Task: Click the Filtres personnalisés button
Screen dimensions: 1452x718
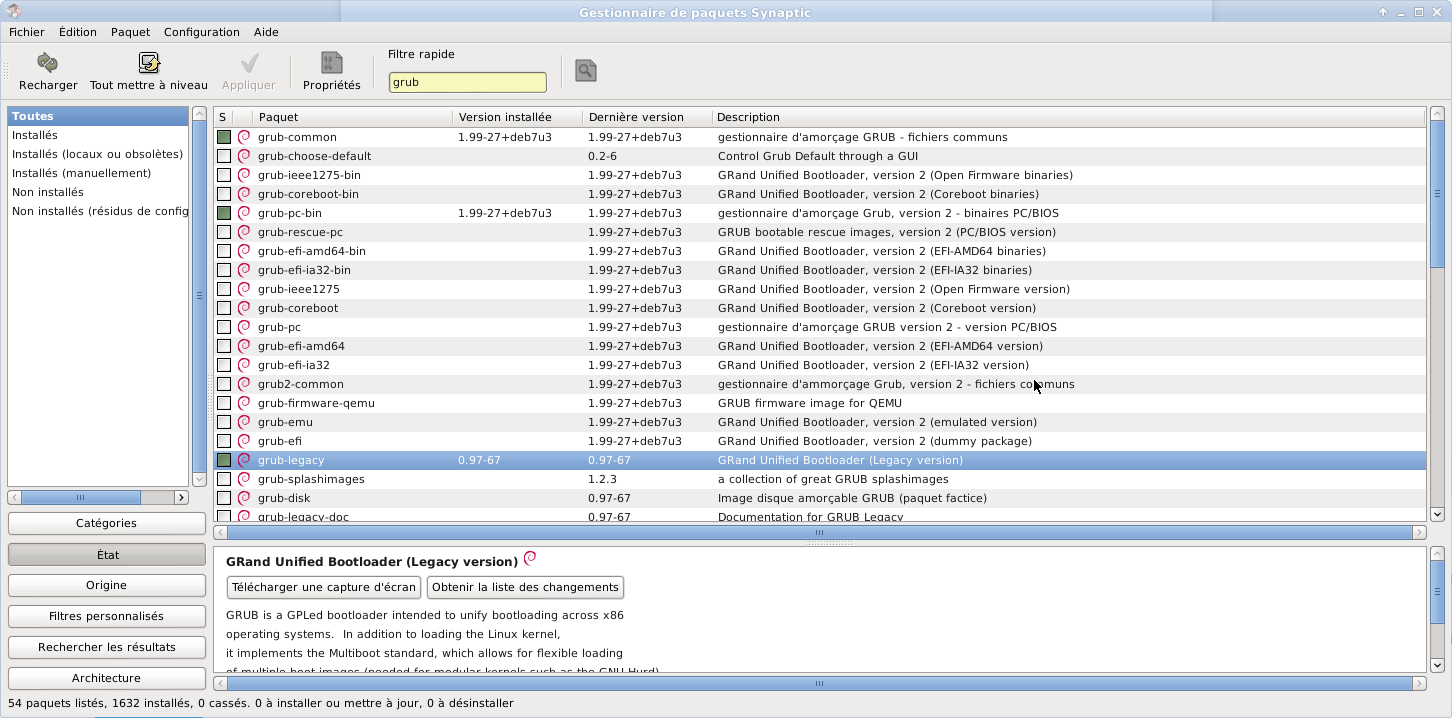Action: click(106, 616)
